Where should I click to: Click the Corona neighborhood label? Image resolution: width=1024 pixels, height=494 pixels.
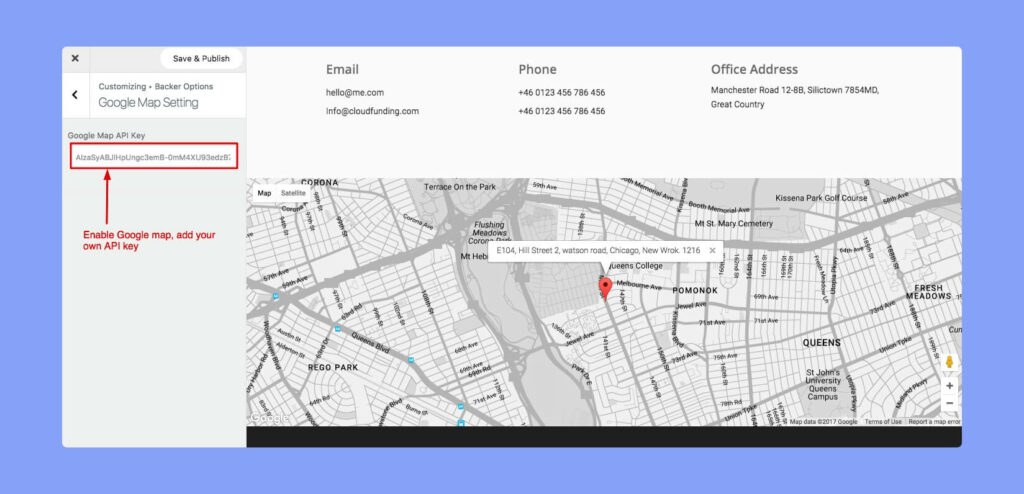click(320, 182)
